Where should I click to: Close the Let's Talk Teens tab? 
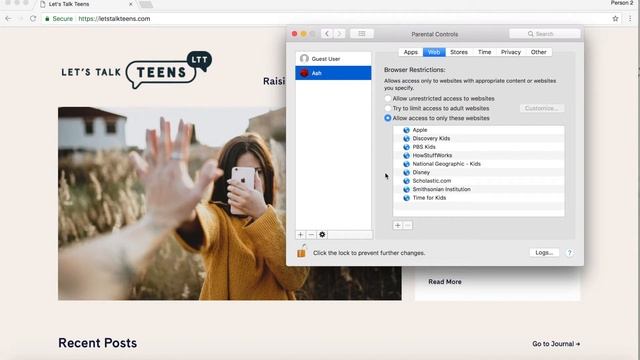[131, 4]
